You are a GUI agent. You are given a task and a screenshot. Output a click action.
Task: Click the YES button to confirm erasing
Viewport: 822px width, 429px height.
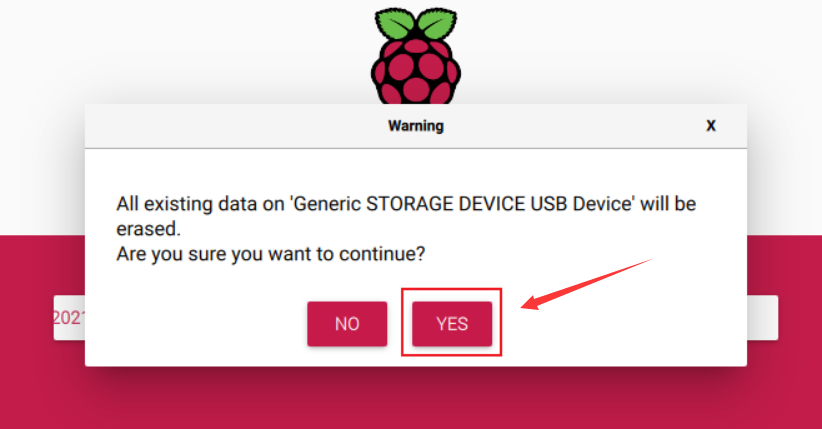click(452, 324)
